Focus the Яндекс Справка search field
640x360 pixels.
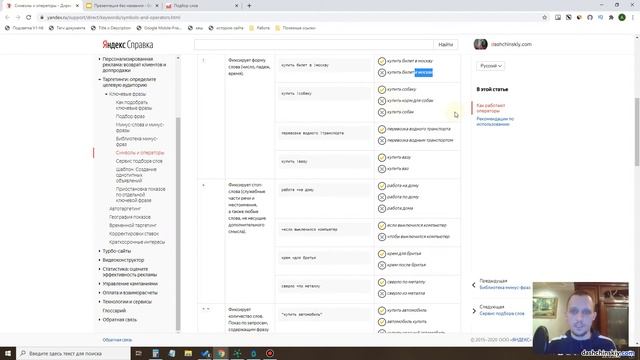[314, 44]
